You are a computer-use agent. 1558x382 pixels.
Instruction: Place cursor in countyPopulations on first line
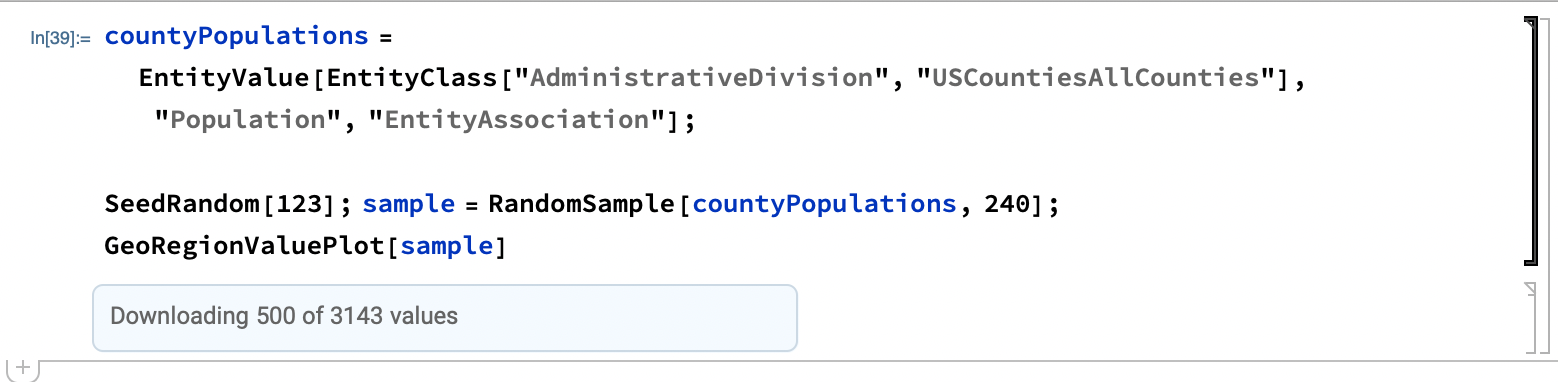(x=237, y=37)
